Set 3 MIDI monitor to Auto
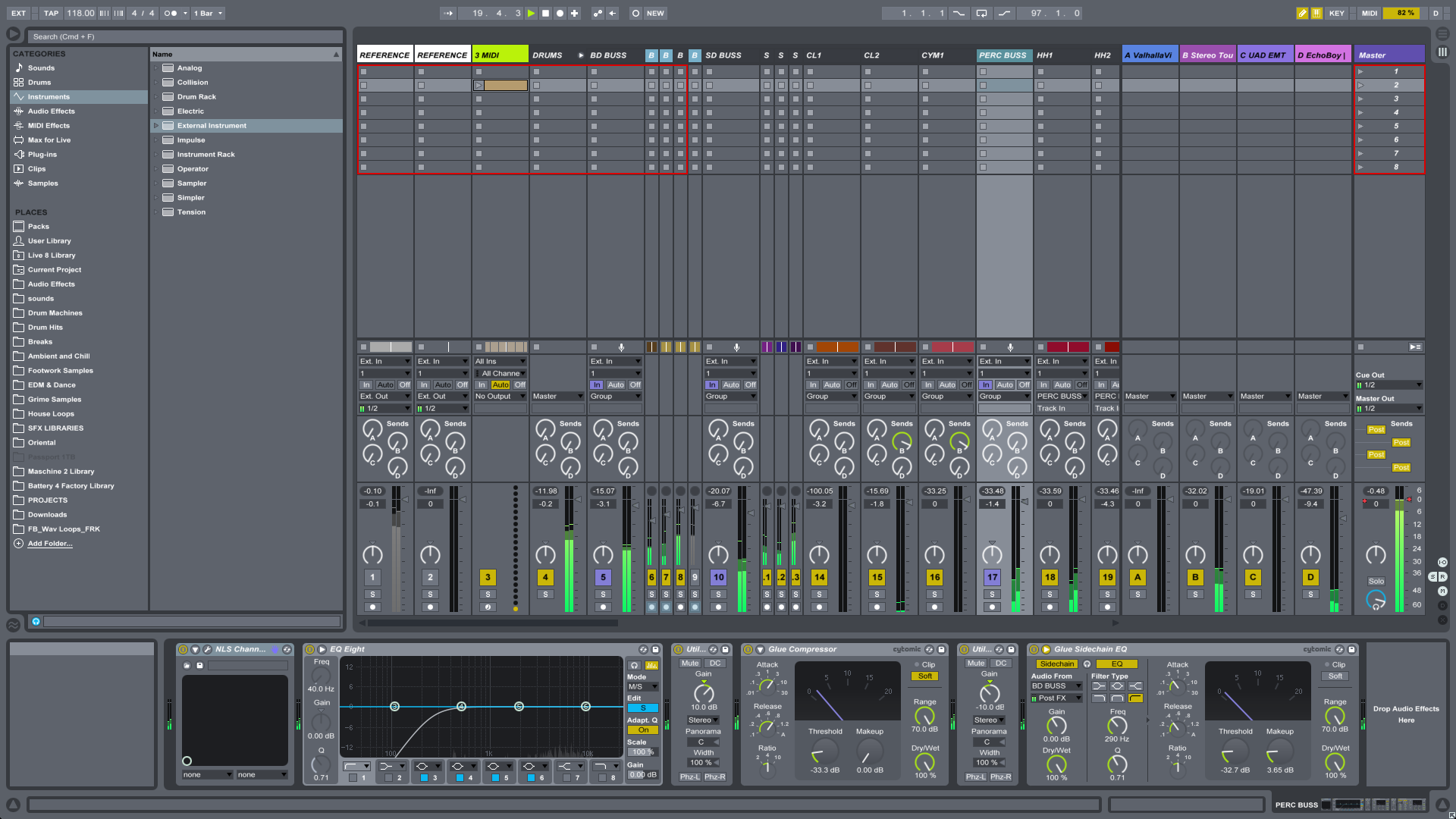 pyautogui.click(x=500, y=384)
